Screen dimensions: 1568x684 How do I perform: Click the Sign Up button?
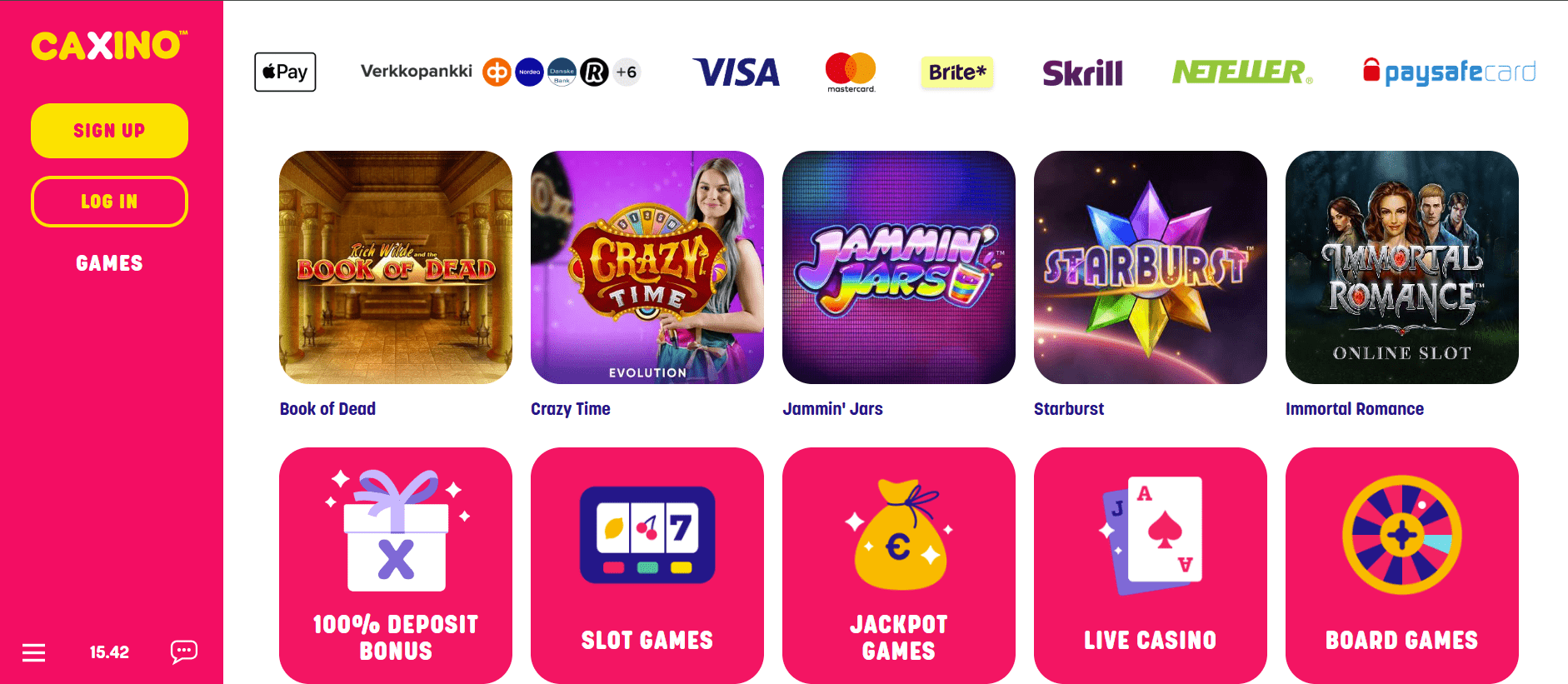coord(109,131)
